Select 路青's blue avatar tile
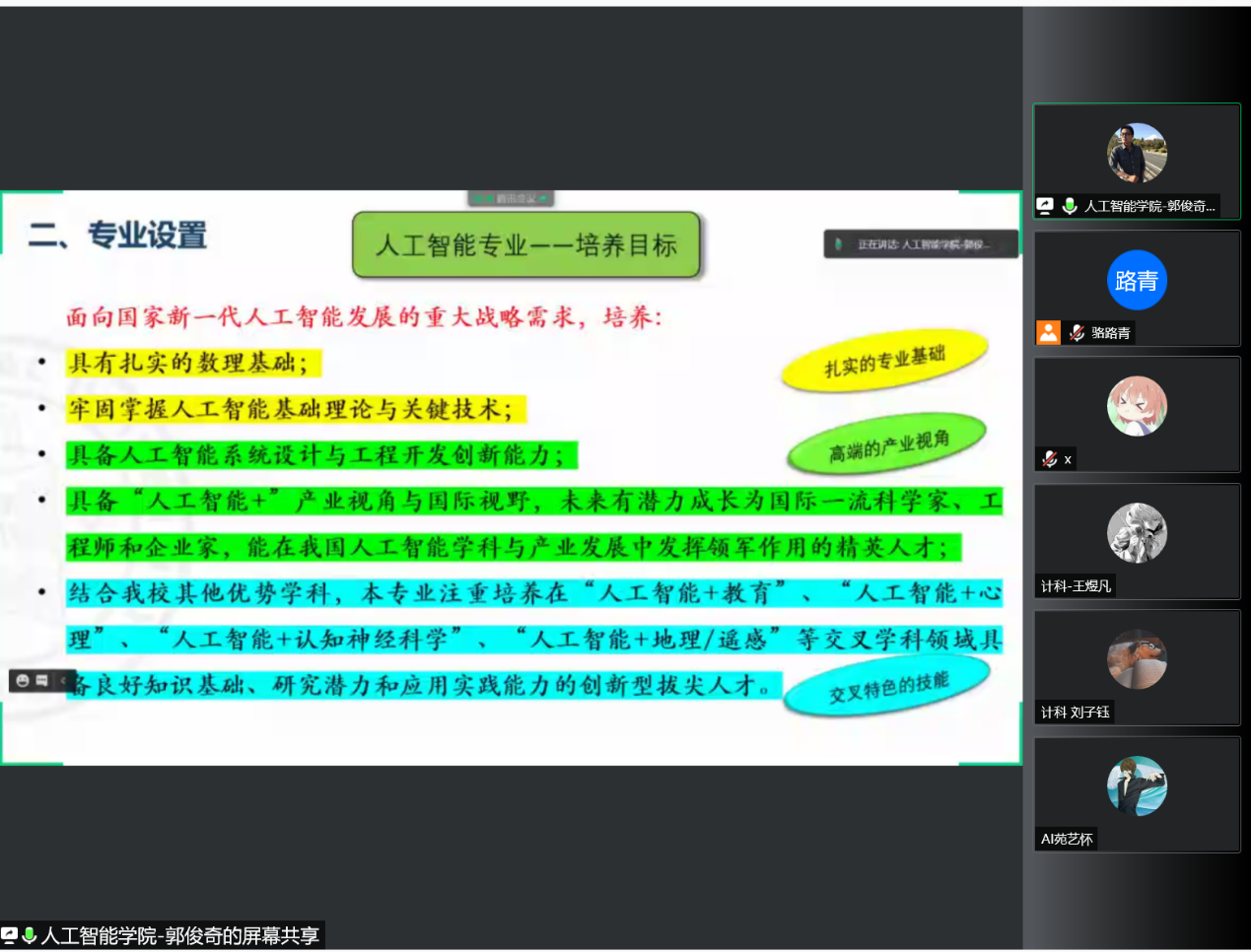Image resolution: width=1251 pixels, height=952 pixels. click(1137, 284)
